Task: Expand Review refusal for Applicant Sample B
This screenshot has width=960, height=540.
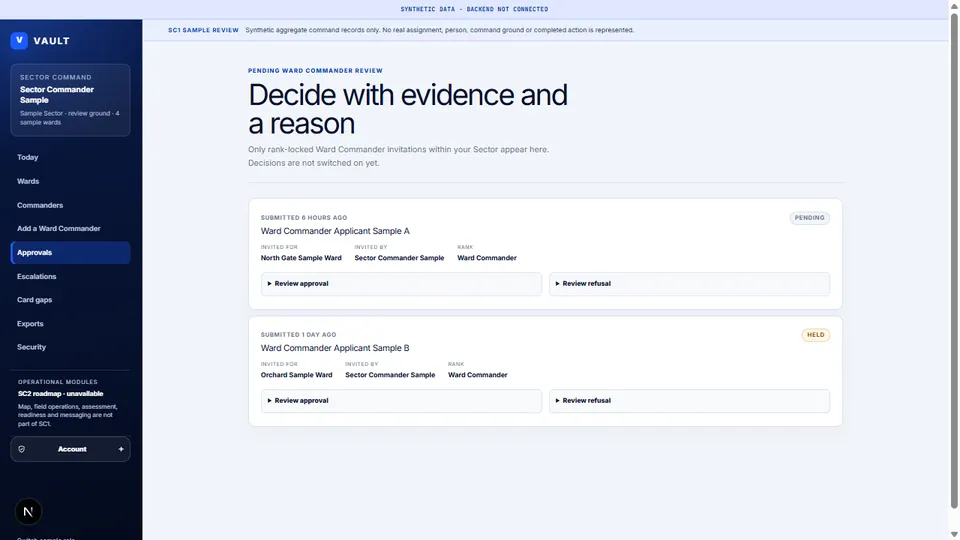Action: tap(689, 400)
